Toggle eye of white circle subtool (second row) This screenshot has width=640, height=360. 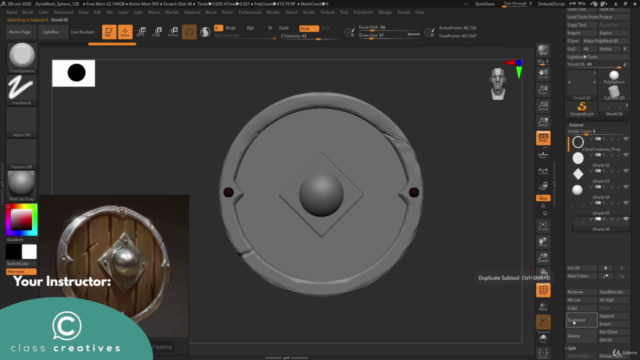point(626,155)
